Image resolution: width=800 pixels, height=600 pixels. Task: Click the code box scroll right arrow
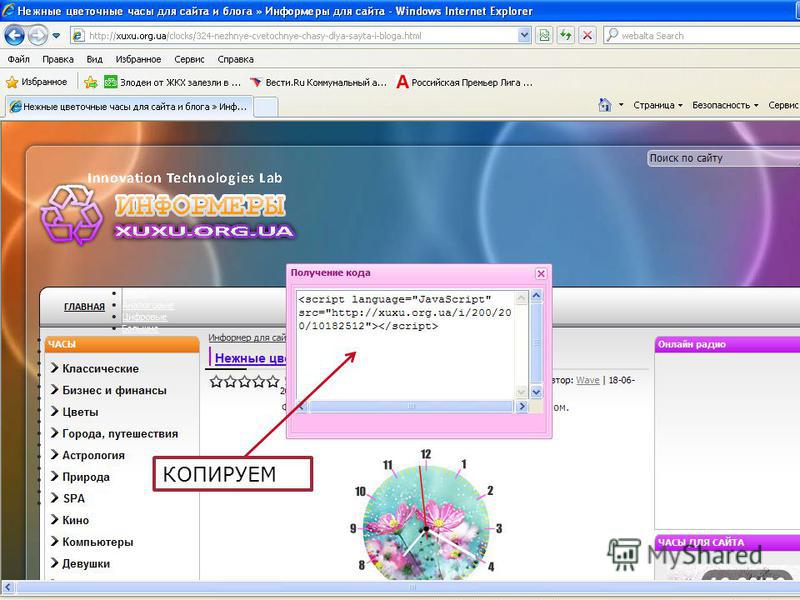(x=521, y=406)
